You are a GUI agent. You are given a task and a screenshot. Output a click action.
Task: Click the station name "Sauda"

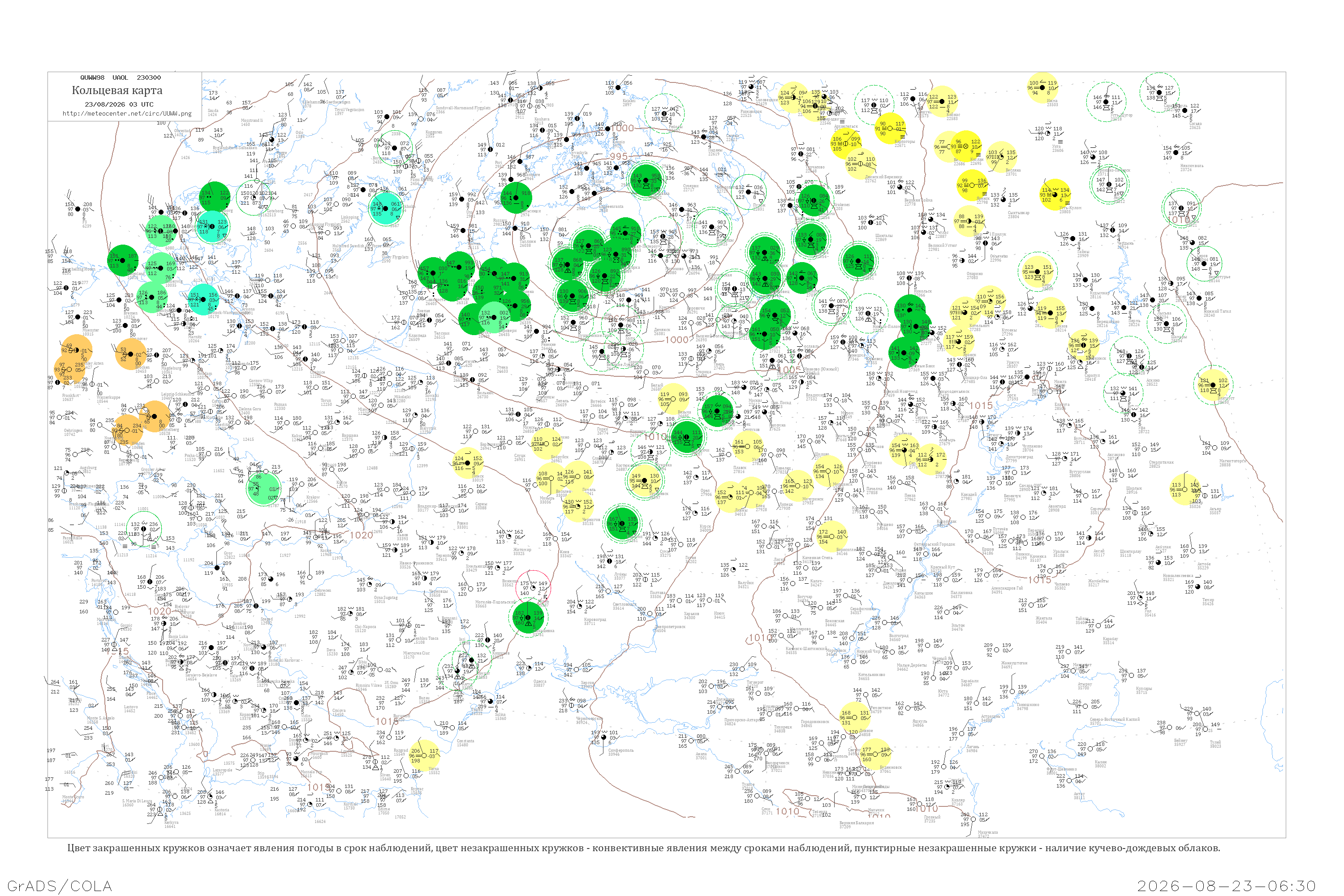coord(212,112)
